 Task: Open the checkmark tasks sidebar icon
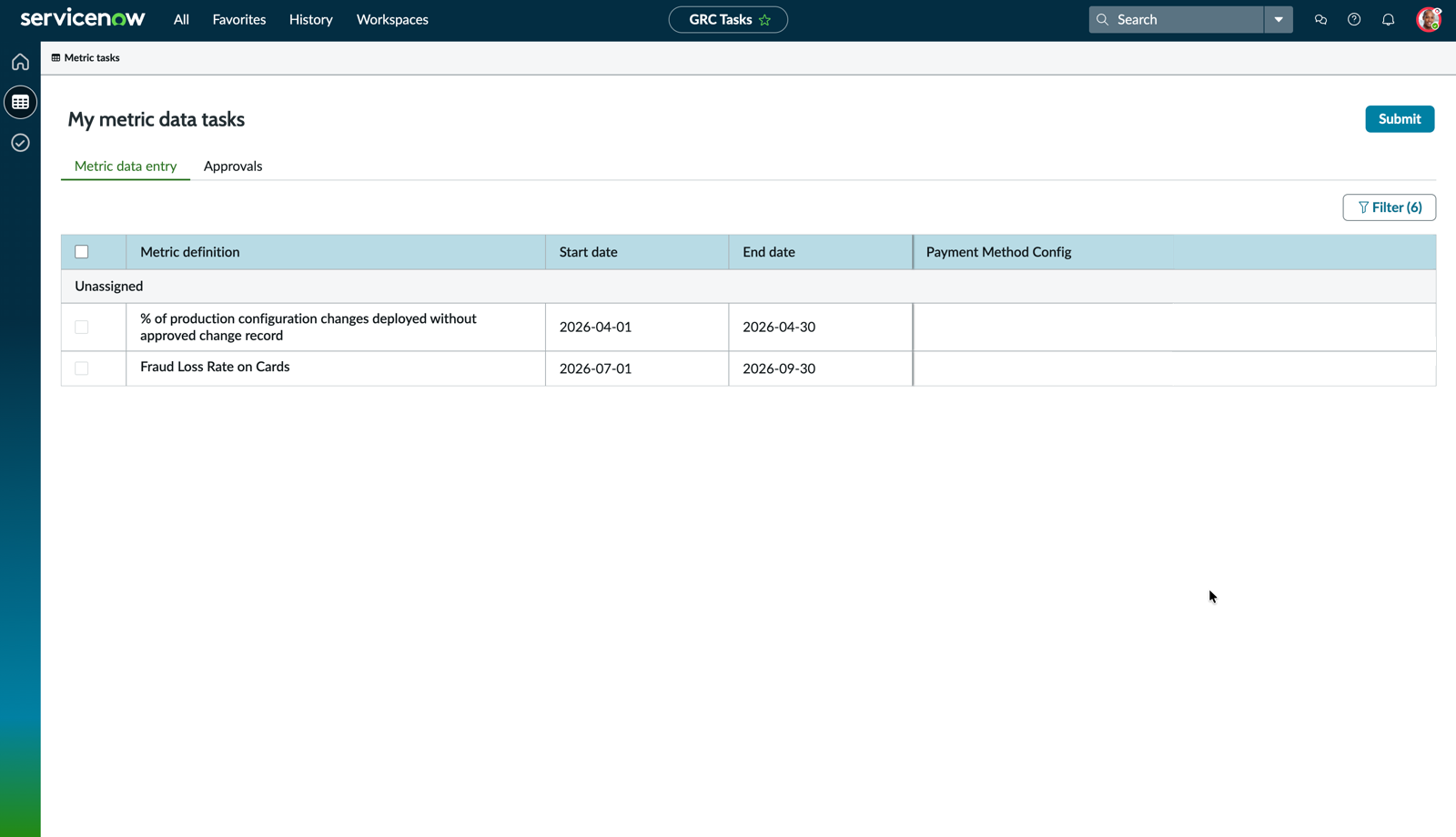pos(20,143)
